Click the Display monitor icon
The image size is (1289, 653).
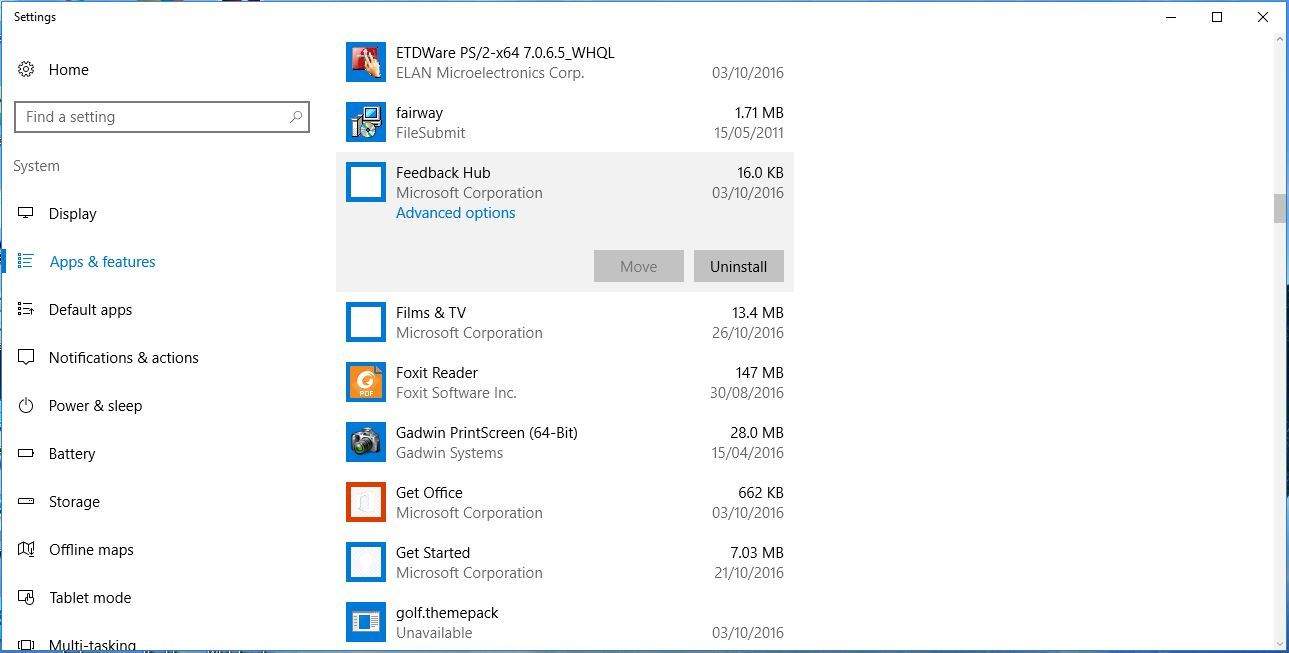26,213
